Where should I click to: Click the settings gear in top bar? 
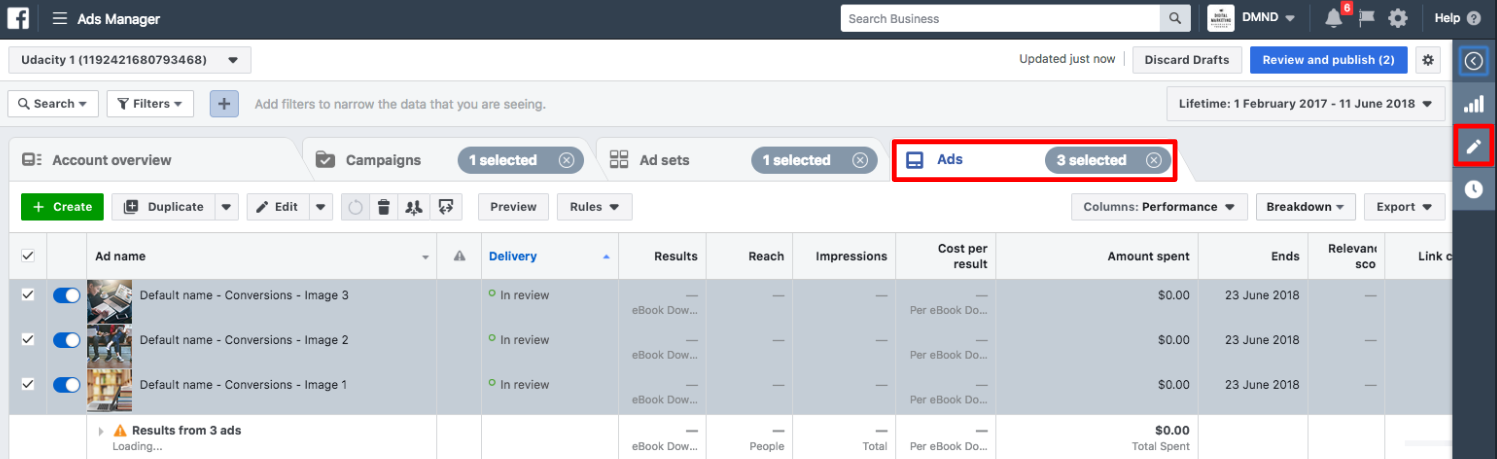[x=1397, y=18]
